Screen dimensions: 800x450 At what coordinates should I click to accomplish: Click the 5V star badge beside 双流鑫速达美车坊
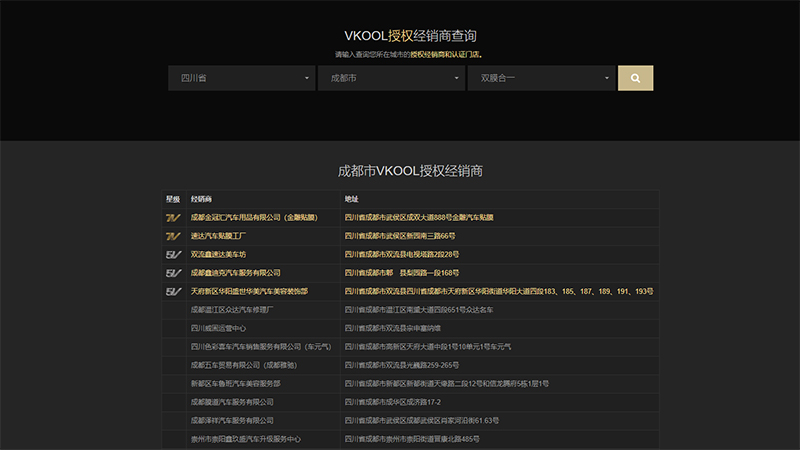tap(172, 254)
